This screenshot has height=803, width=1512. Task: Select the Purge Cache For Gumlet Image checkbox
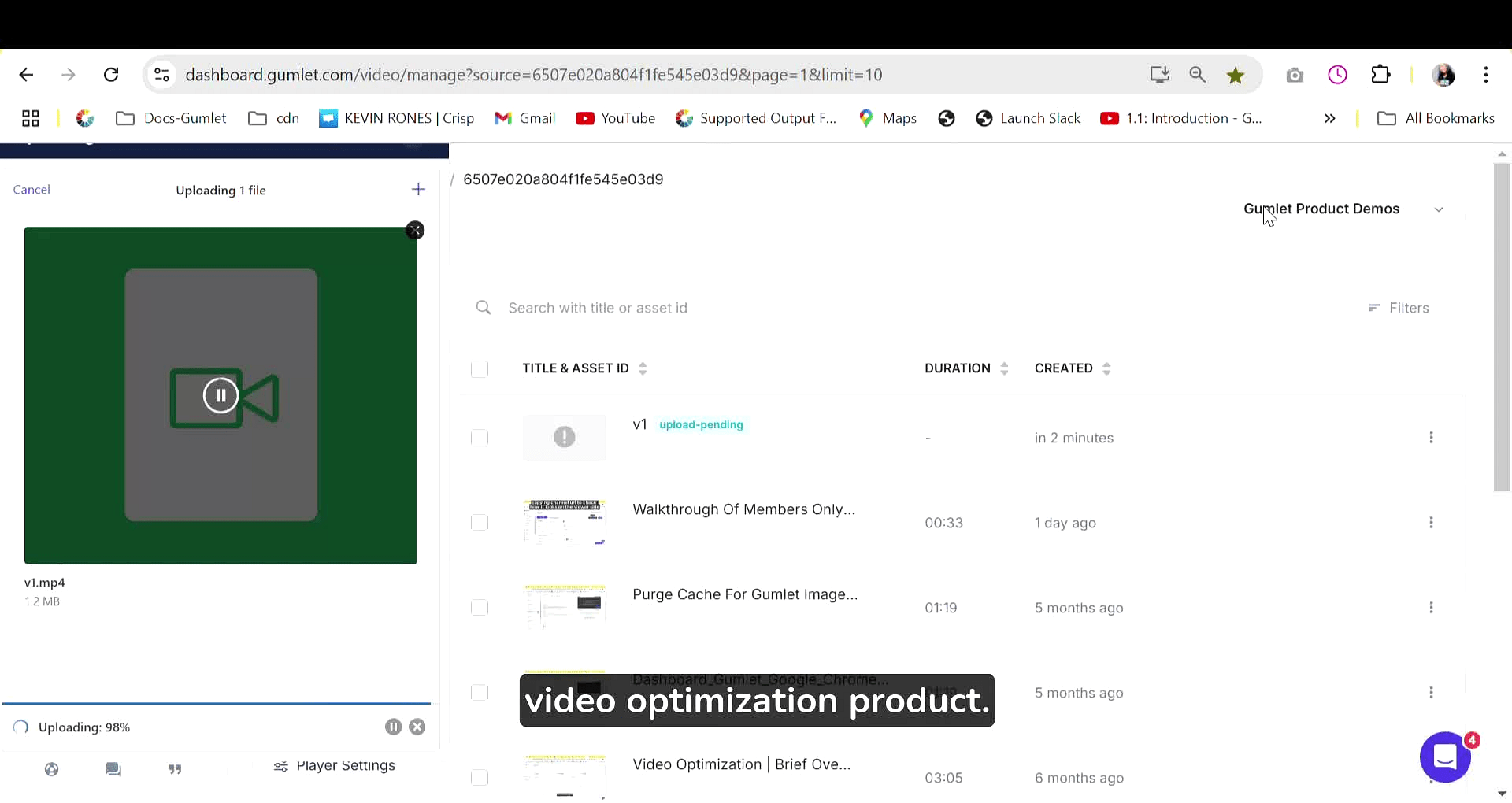(x=479, y=608)
